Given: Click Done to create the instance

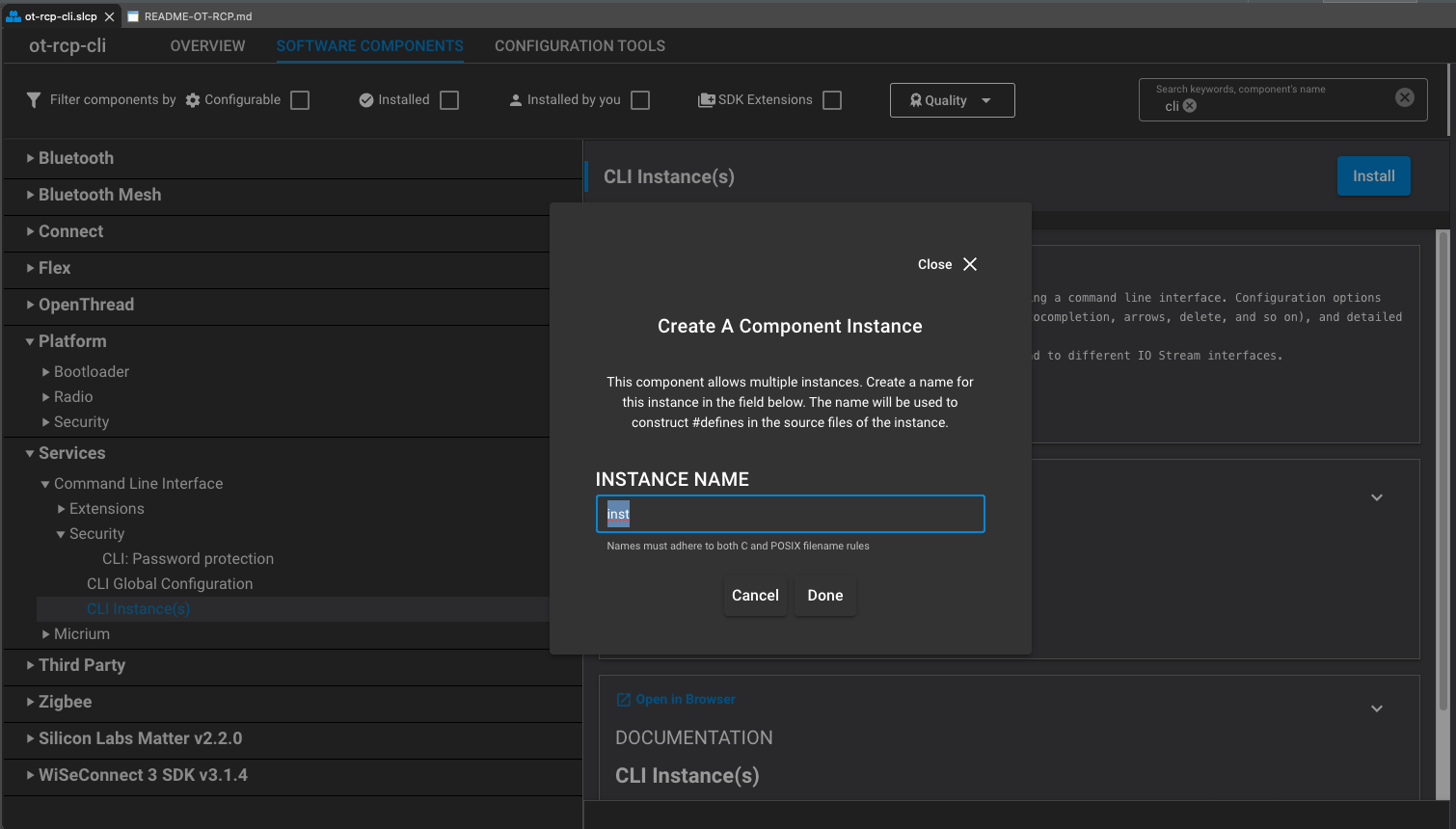Looking at the screenshot, I should click(x=825, y=596).
